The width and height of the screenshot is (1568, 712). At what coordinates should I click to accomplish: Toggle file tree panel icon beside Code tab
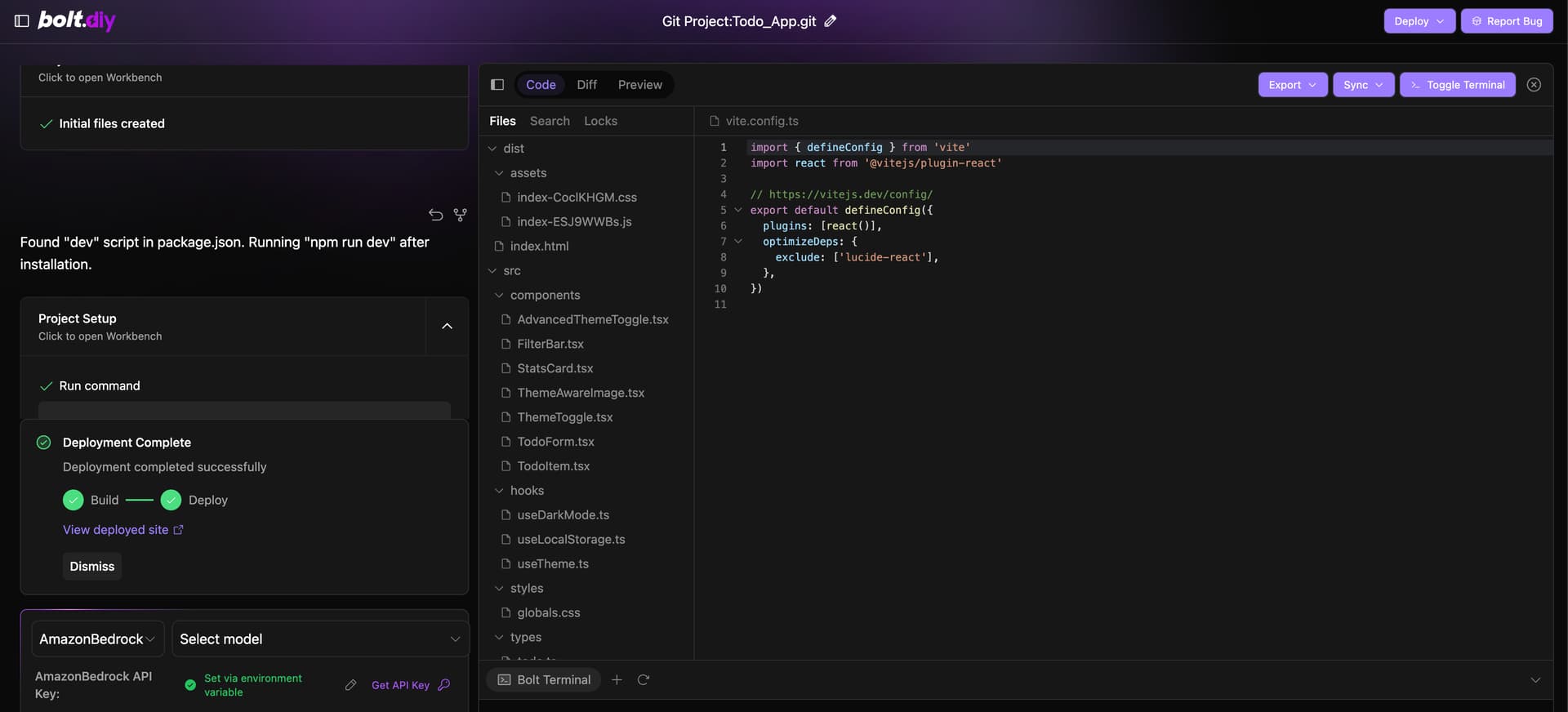[497, 85]
